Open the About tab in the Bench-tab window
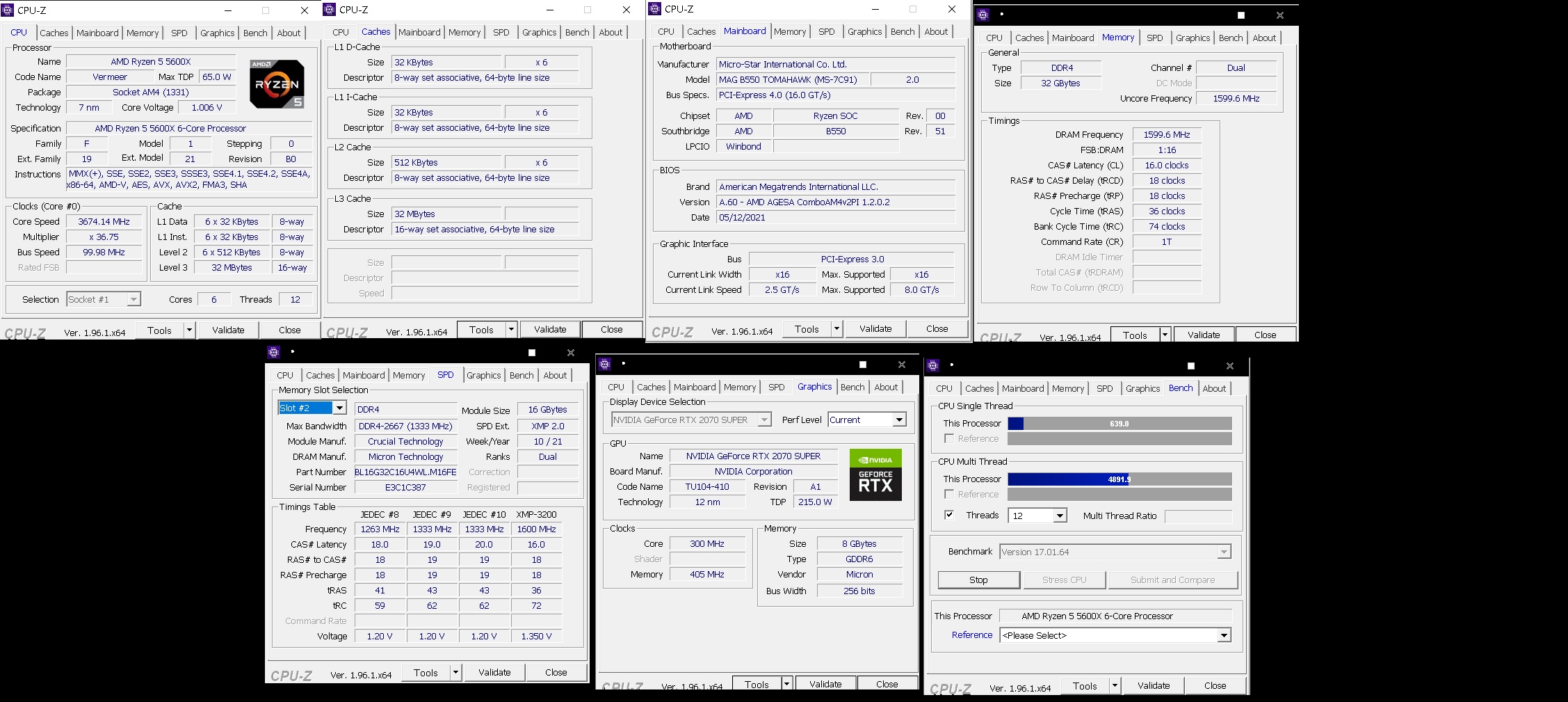 point(1214,388)
